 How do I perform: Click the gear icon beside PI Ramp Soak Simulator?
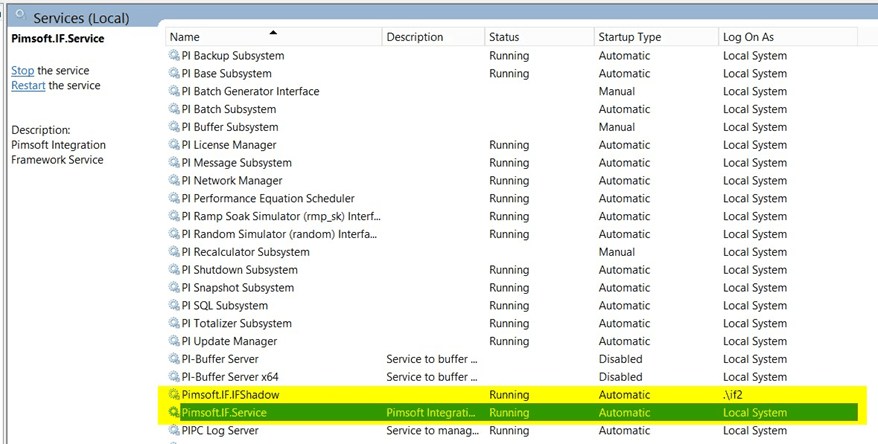coord(174,216)
